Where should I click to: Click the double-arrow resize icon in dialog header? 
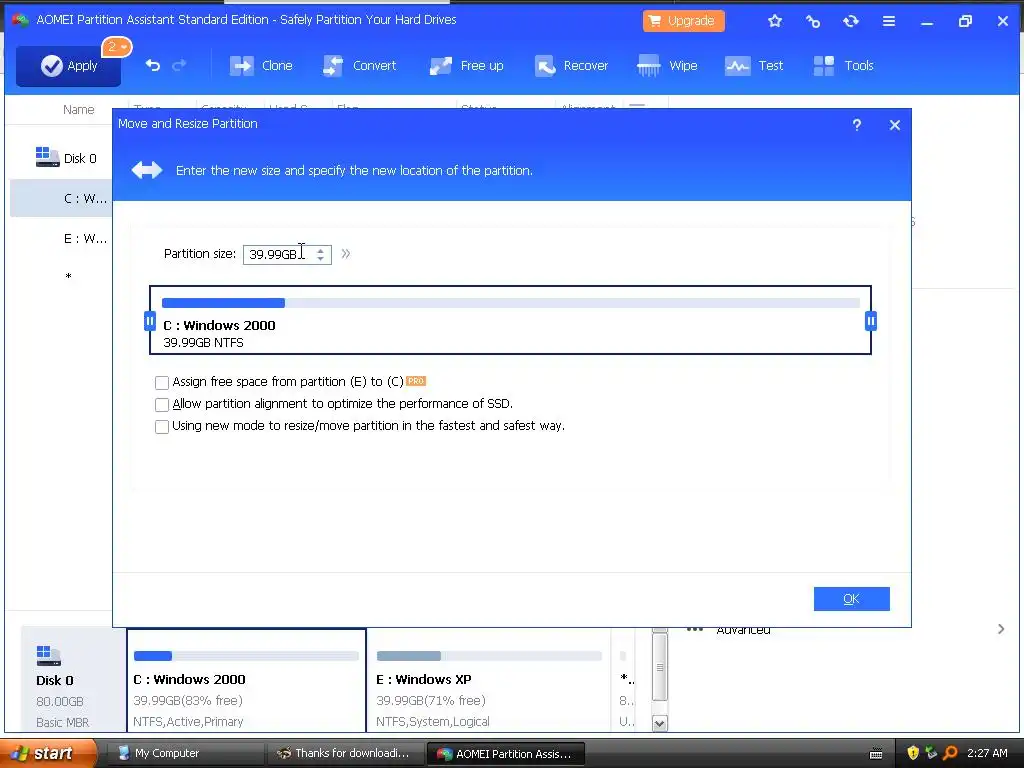147,170
